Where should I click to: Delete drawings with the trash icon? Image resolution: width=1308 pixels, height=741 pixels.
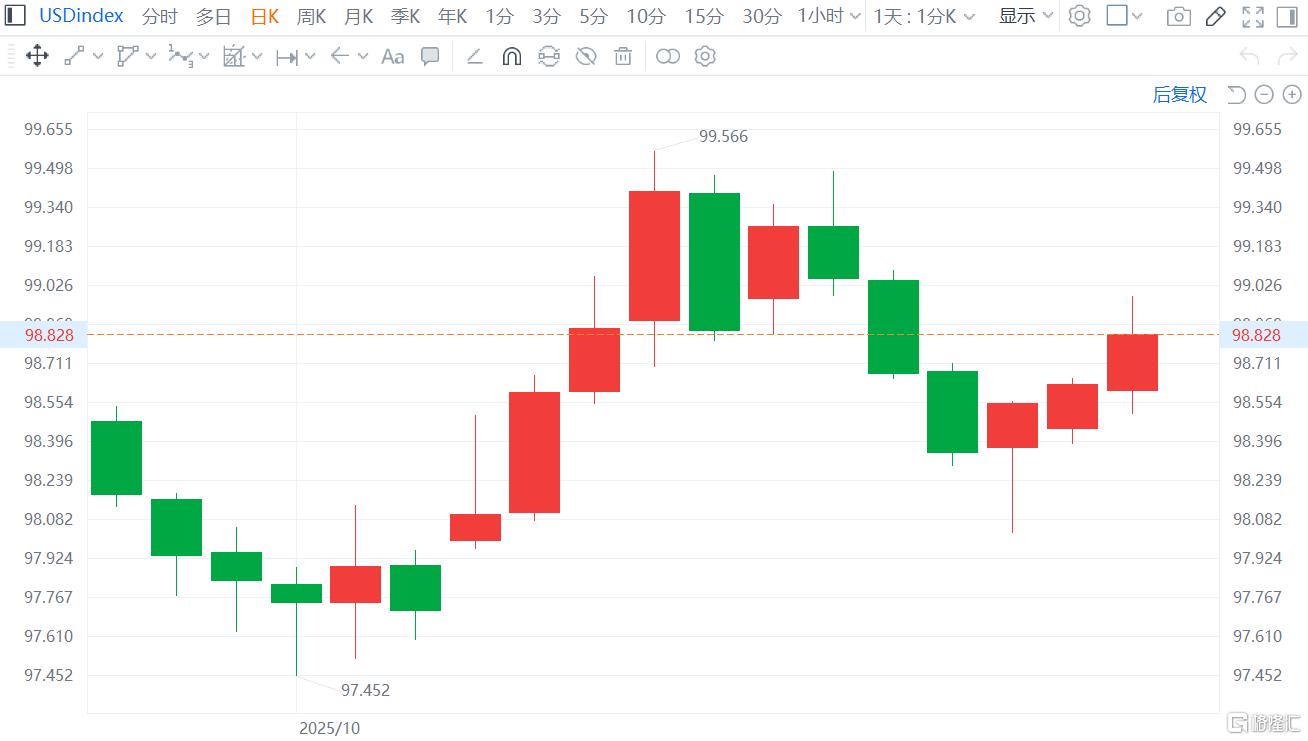click(623, 56)
